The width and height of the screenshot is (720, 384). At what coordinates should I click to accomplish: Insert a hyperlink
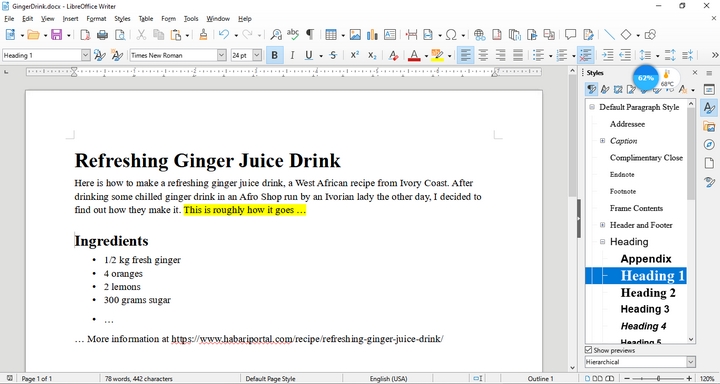479,34
